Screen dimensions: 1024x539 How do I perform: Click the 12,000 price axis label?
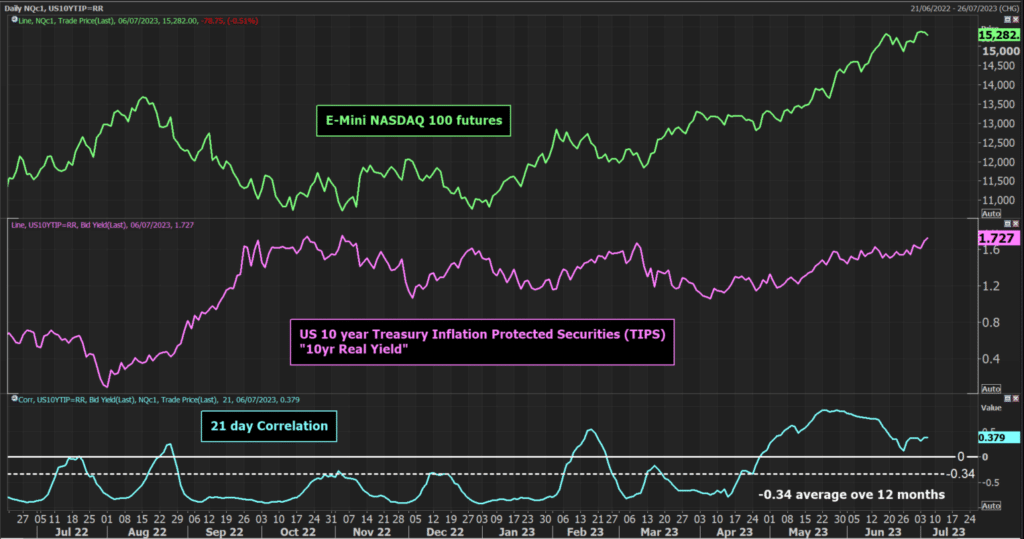999,162
